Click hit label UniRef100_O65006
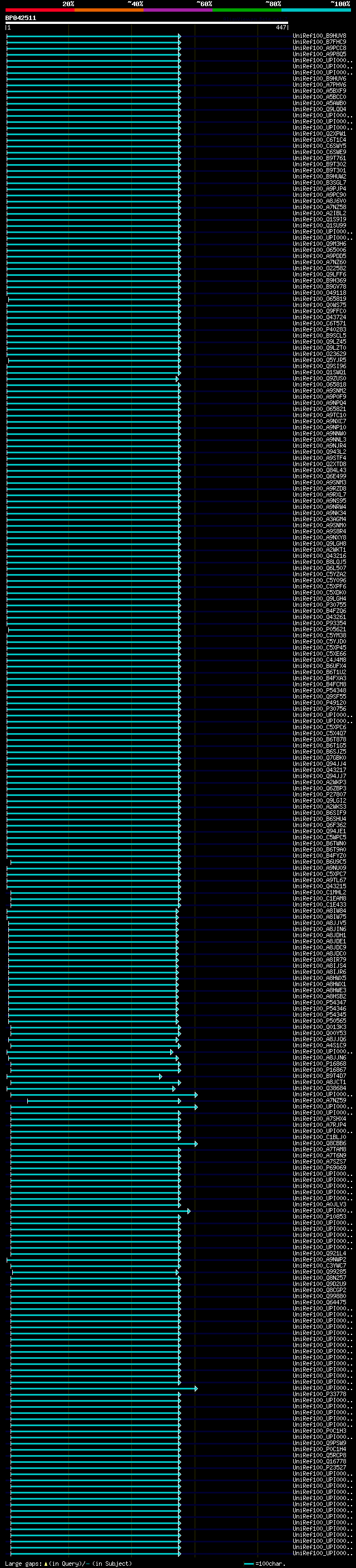The image size is (356, 1568). [x=319, y=250]
